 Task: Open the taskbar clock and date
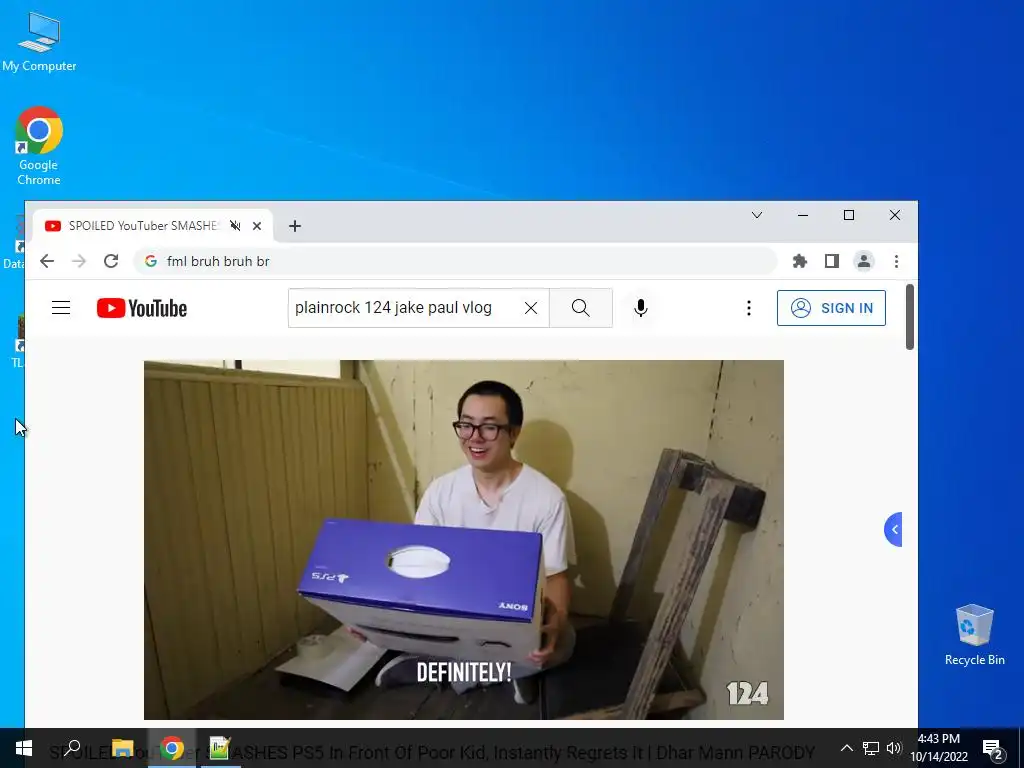(x=938, y=748)
